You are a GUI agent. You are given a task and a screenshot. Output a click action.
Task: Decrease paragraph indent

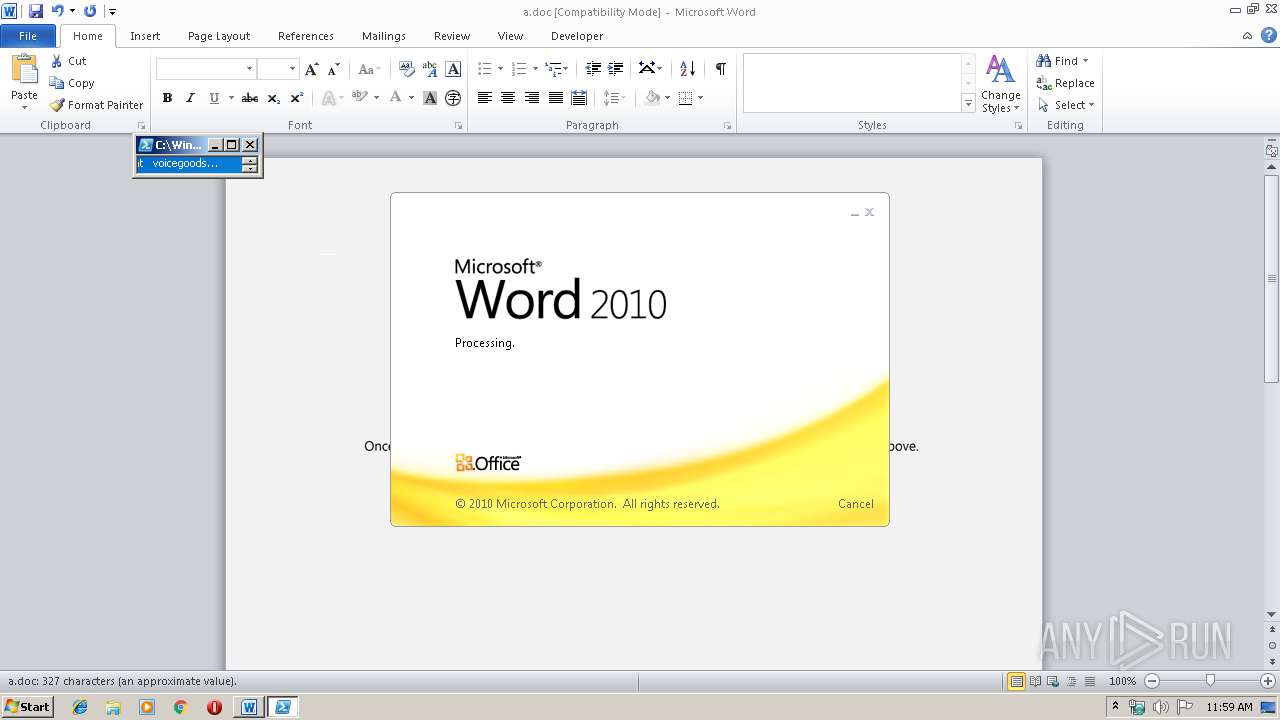click(593, 69)
